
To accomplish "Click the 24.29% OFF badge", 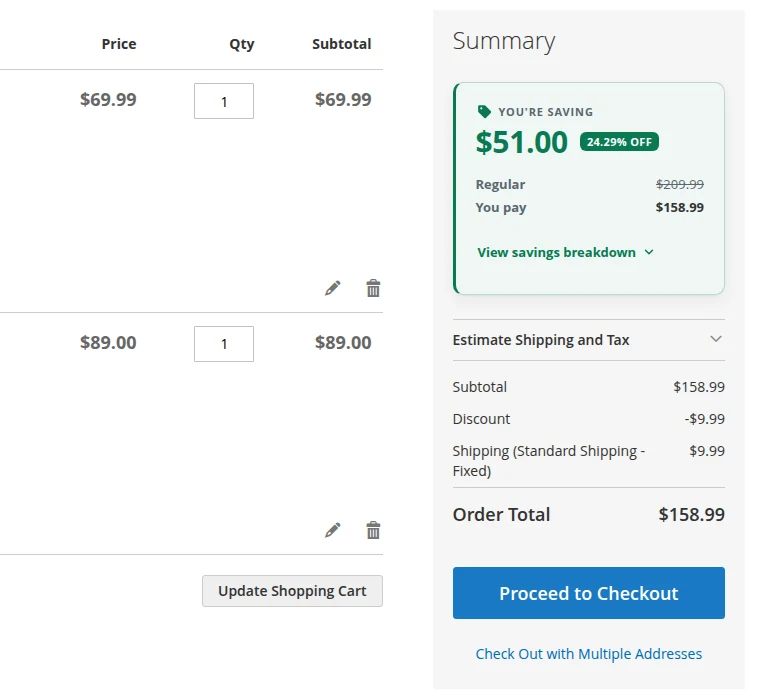I will coord(619,142).
